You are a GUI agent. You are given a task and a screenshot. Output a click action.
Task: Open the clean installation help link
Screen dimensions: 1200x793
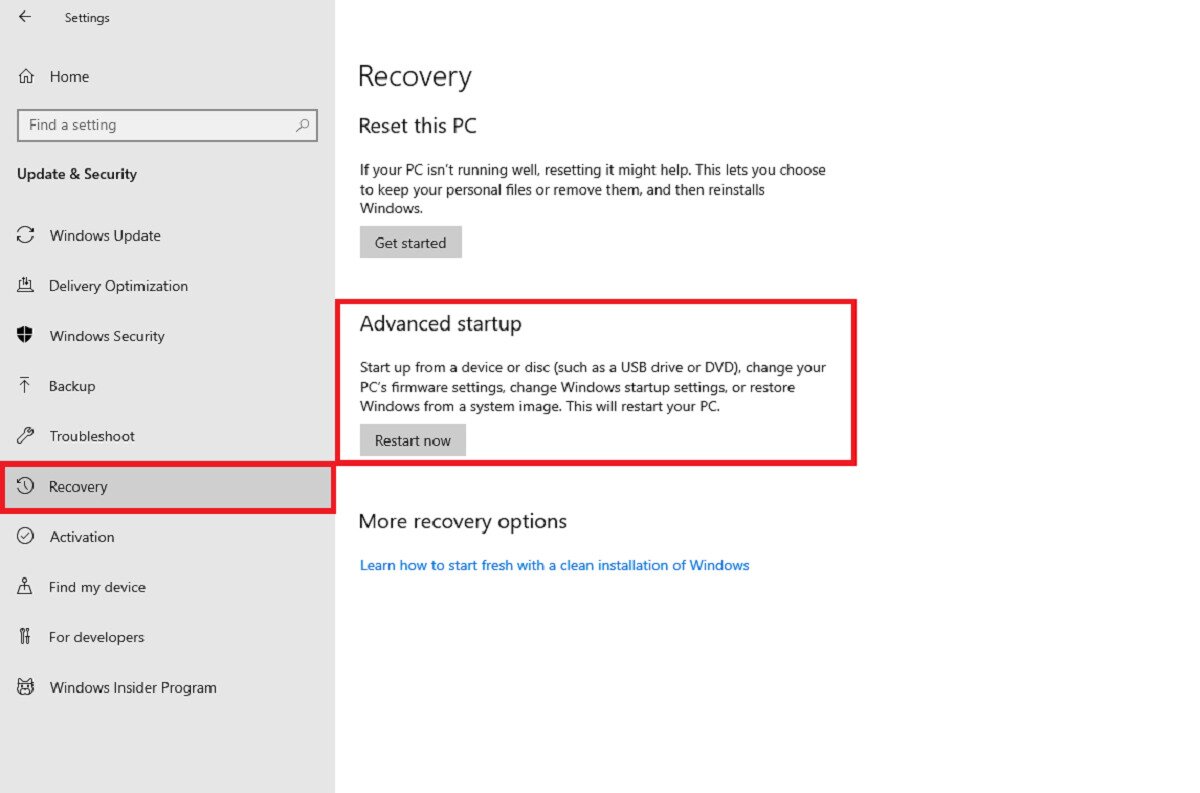554,565
